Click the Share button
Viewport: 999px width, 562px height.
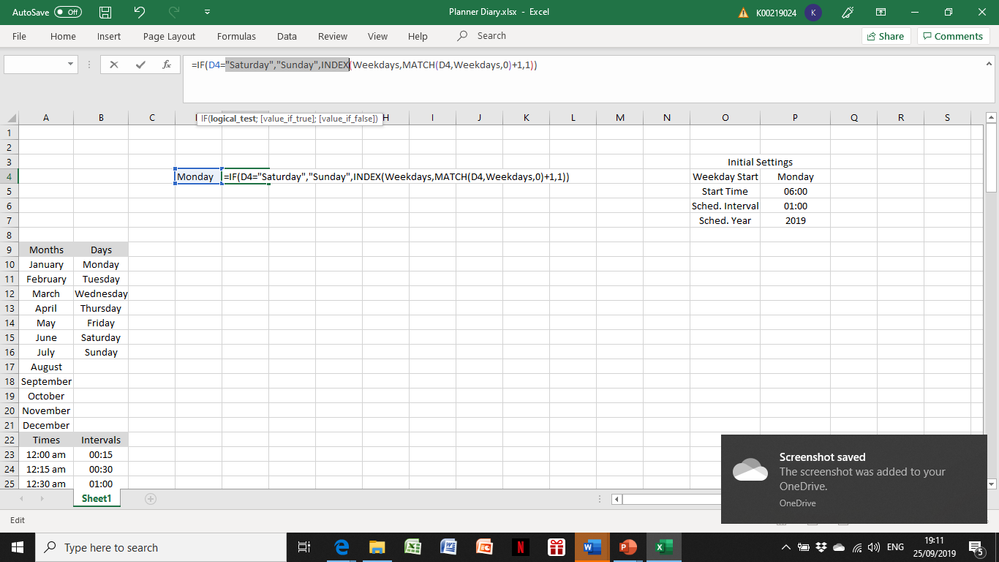pyautogui.click(x=886, y=36)
